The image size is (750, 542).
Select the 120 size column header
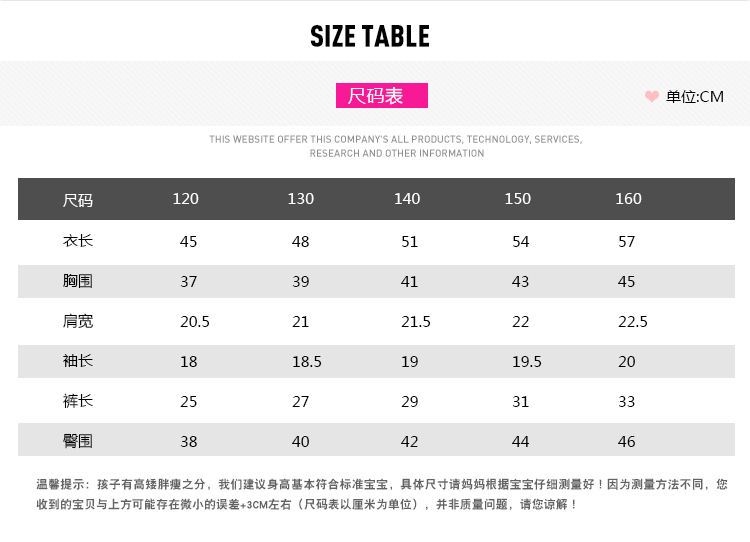click(186, 199)
